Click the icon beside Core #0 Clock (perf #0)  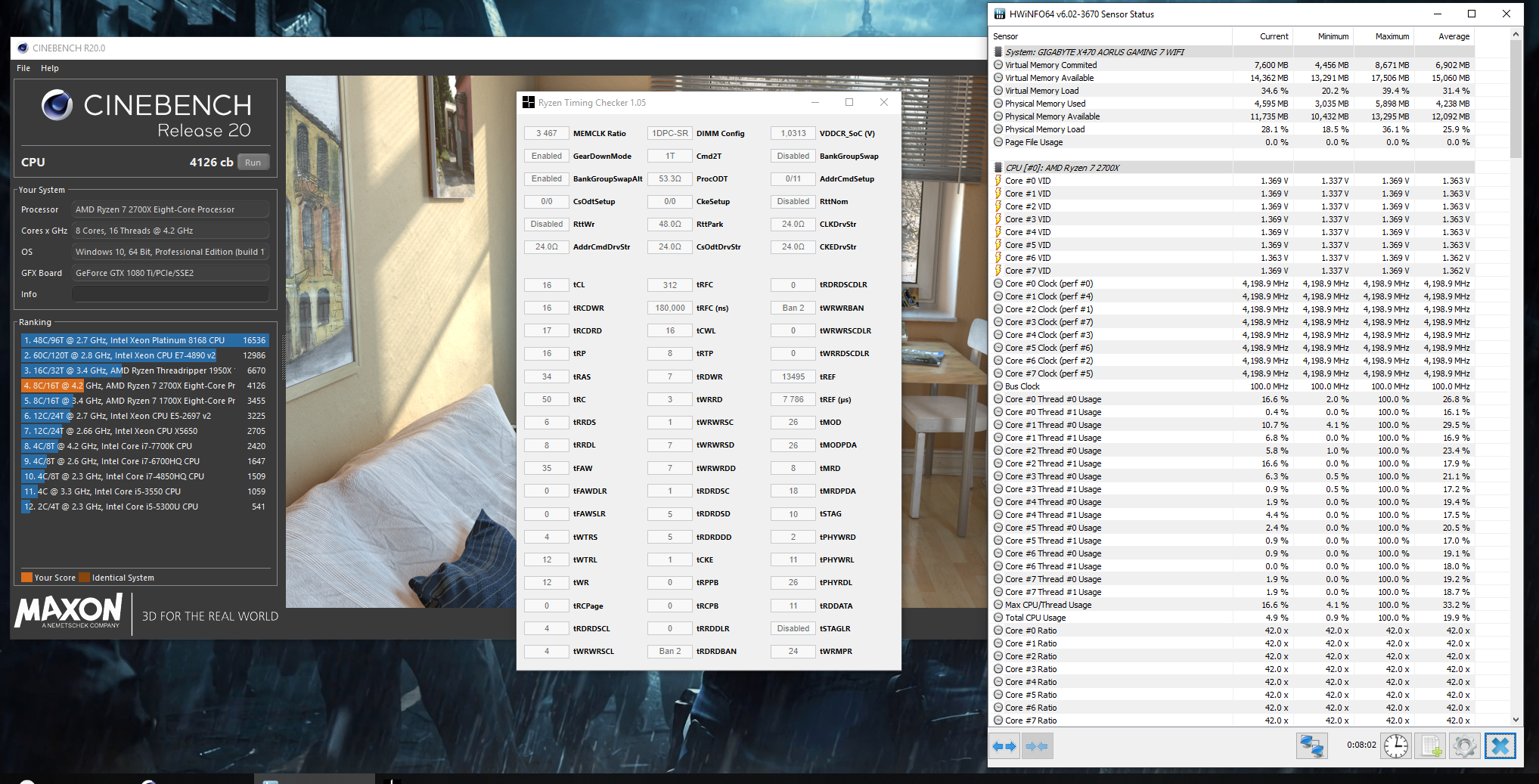998,284
